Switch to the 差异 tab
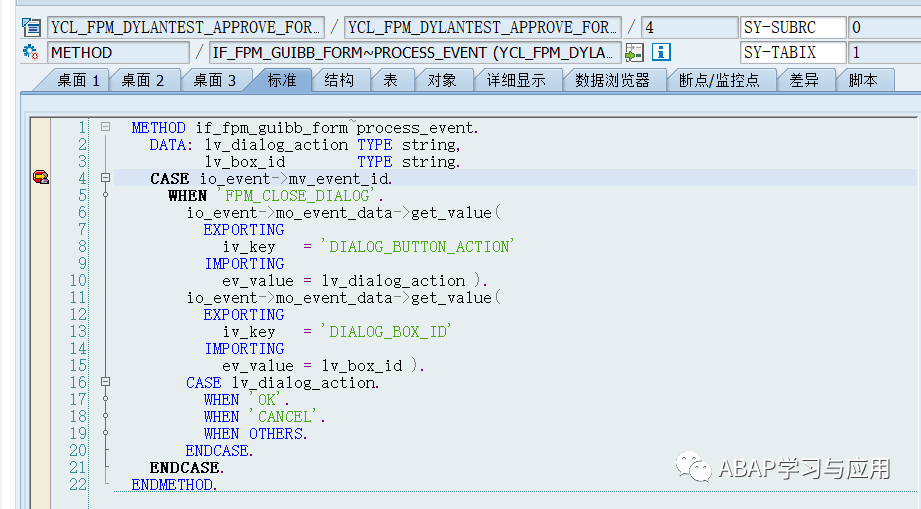Image resolution: width=921 pixels, height=509 pixels. pos(804,80)
